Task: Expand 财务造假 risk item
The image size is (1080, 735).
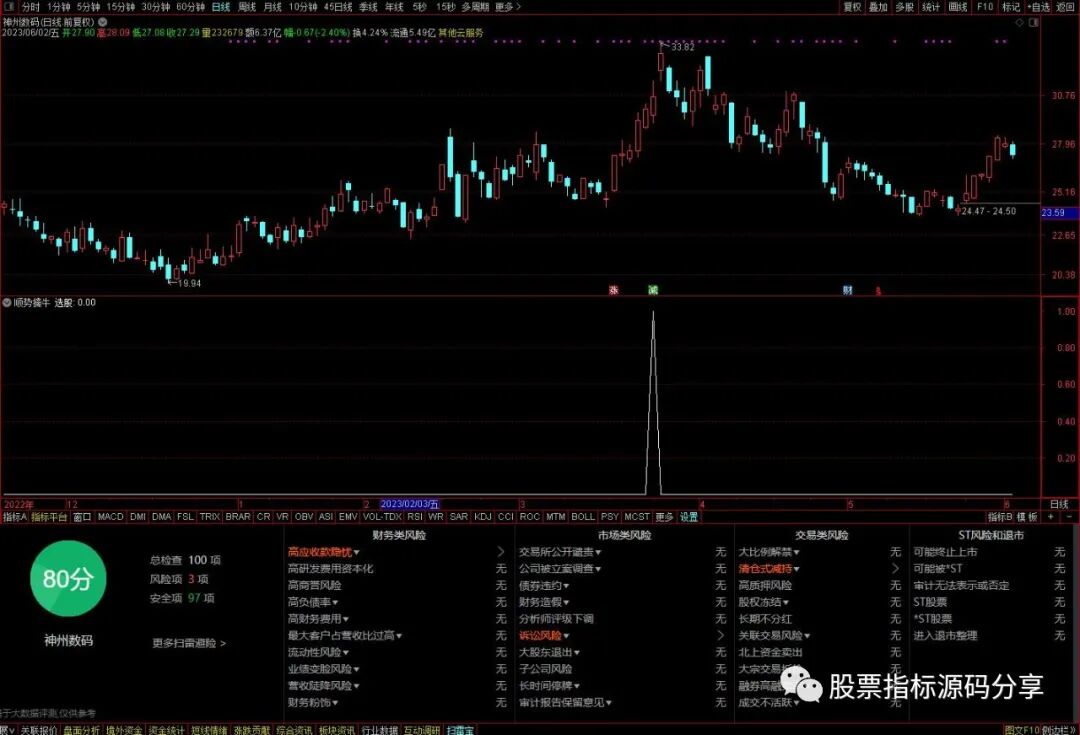Action: coord(544,602)
